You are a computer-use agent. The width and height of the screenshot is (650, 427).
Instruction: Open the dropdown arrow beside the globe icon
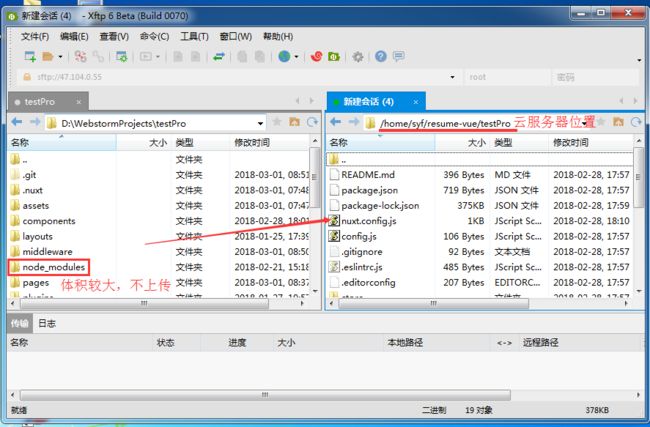[x=296, y=57]
